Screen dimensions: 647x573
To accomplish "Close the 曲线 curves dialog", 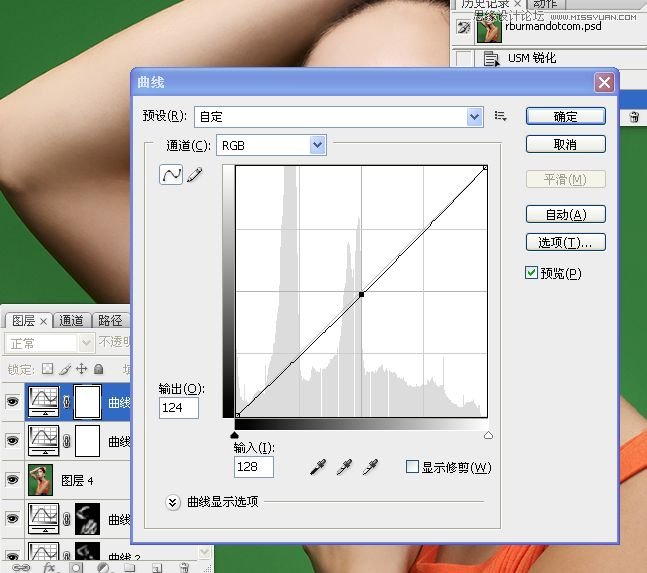I will click(604, 83).
